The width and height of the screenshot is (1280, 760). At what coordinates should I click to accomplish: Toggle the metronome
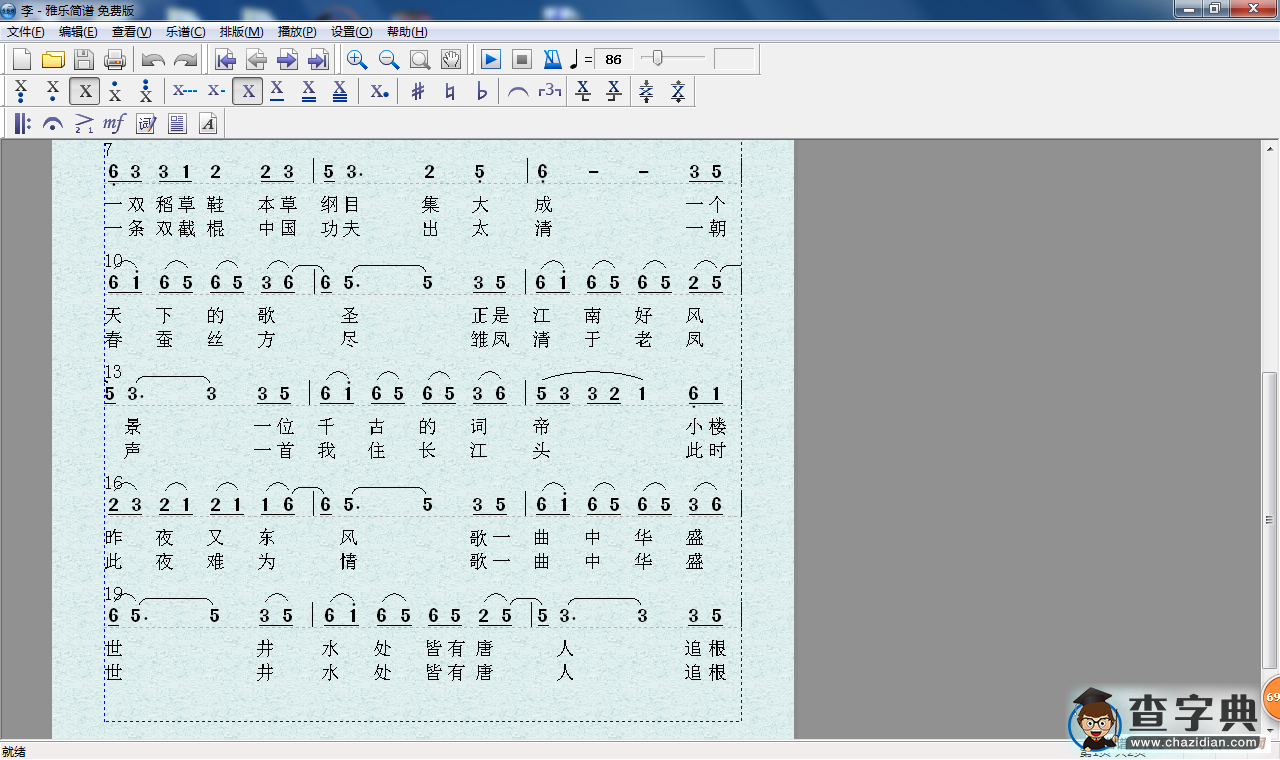click(552, 59)
